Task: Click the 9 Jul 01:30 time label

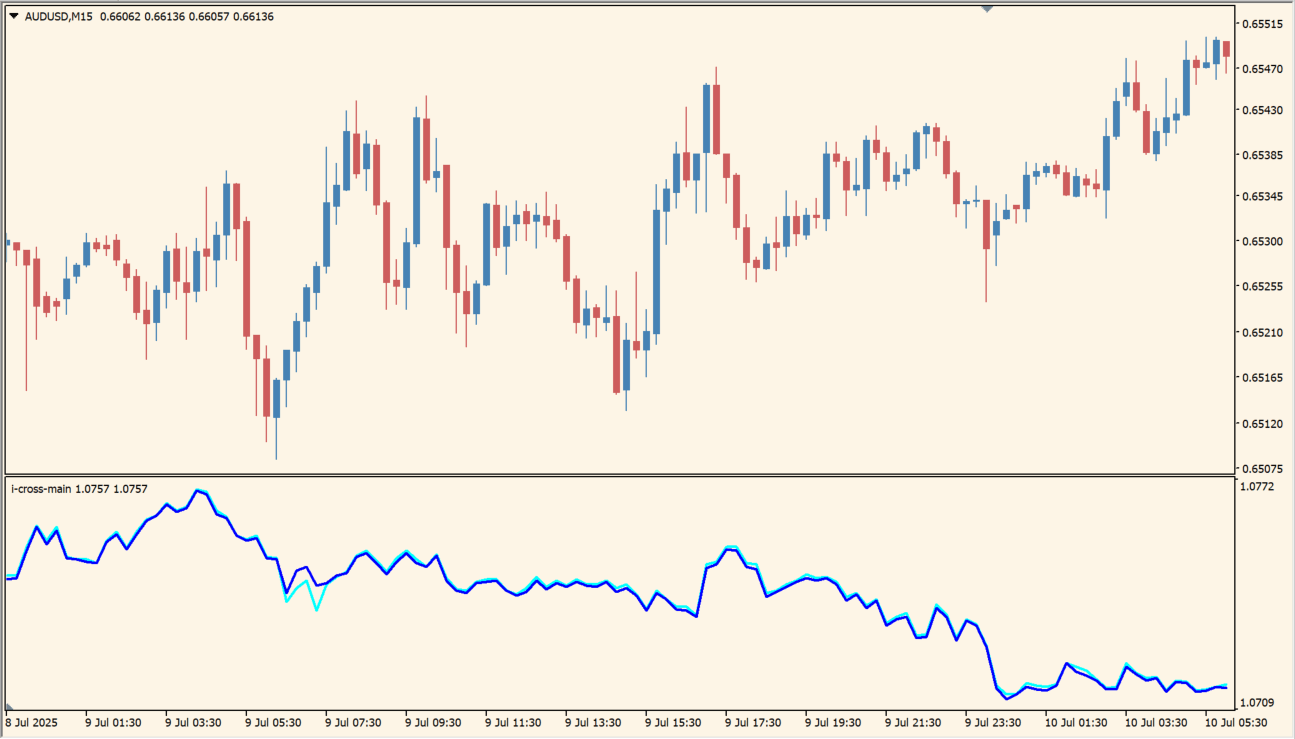Action: click(113, 722)
